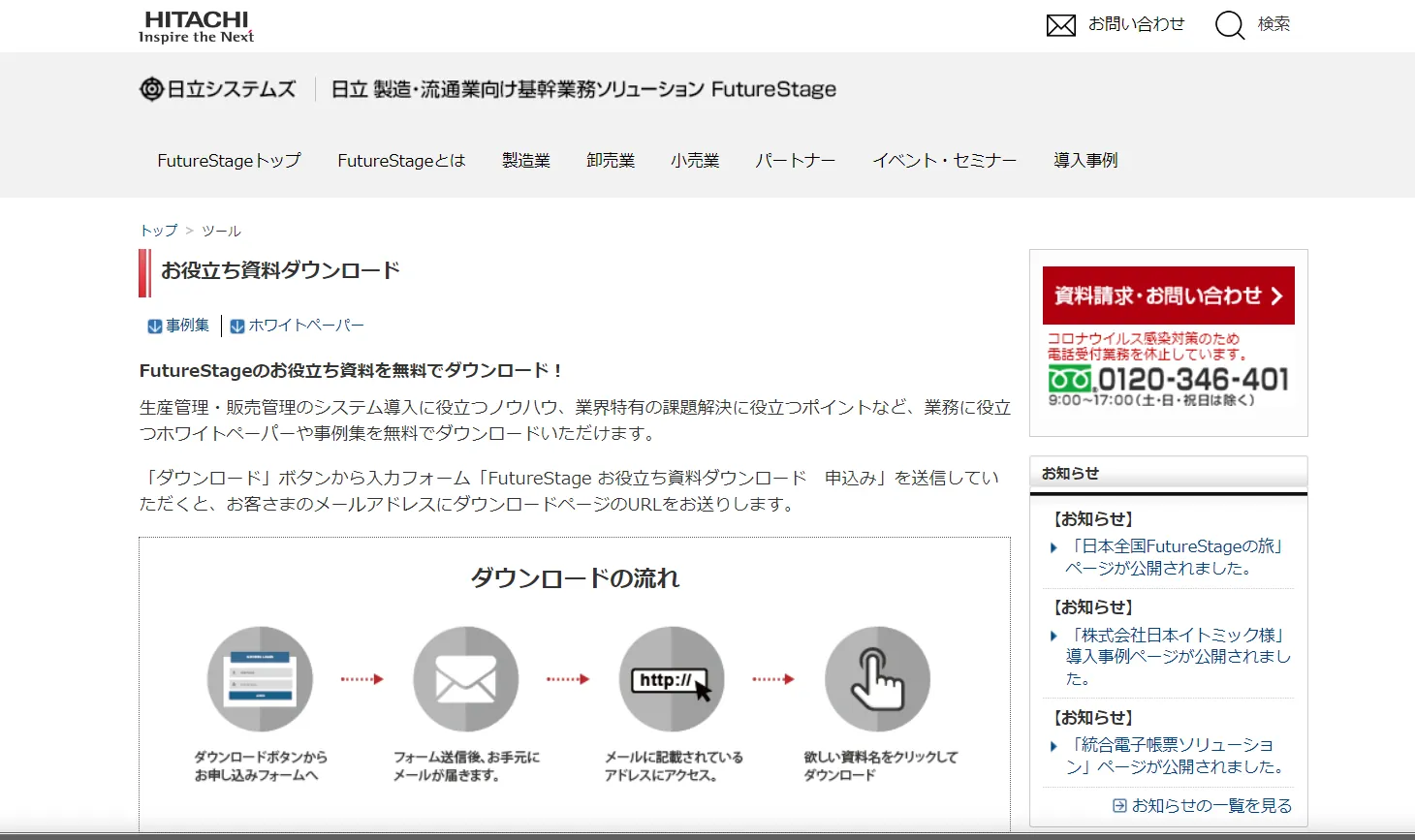1415x840 pixels.
Task: Click the site title 日立 製造・流通業向け基幹業務ソリューション FutureStage
Action: (x=583, y=89)
